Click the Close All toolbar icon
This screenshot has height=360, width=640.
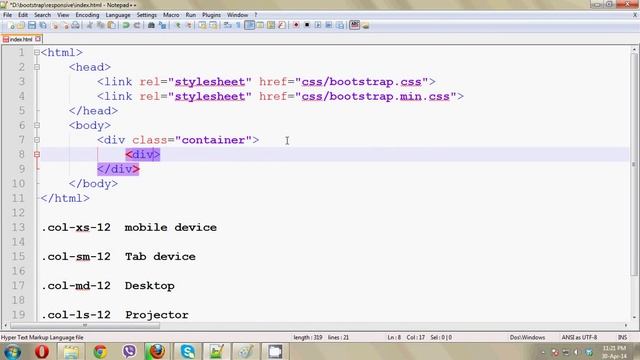pos(65,25)
